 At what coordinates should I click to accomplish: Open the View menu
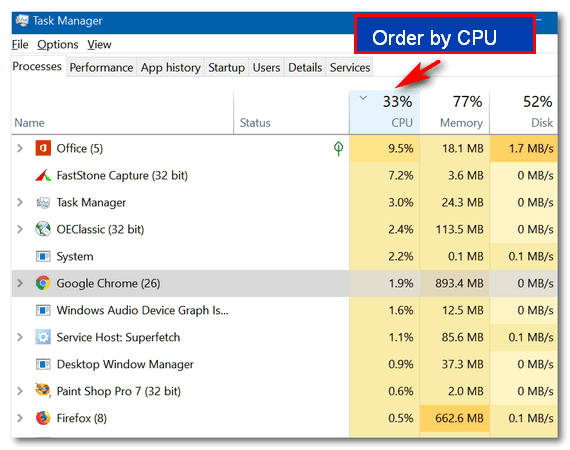(99, 45)
